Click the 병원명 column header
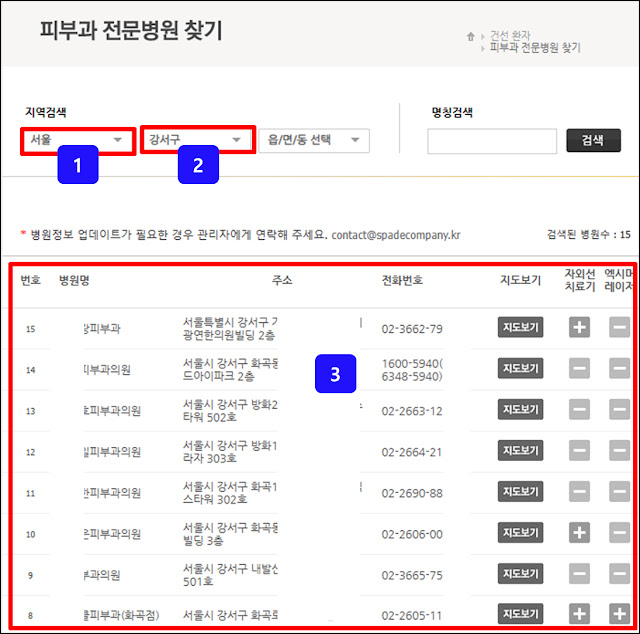 point(74,280)
